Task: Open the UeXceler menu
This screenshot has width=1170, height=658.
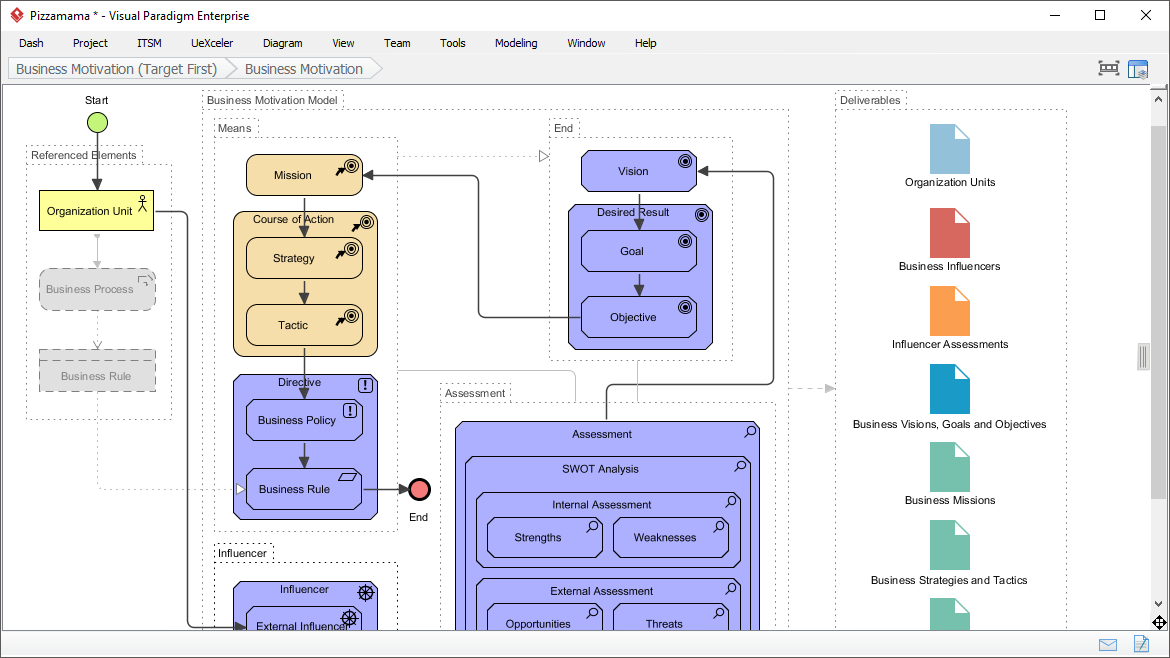Action: 211,43
